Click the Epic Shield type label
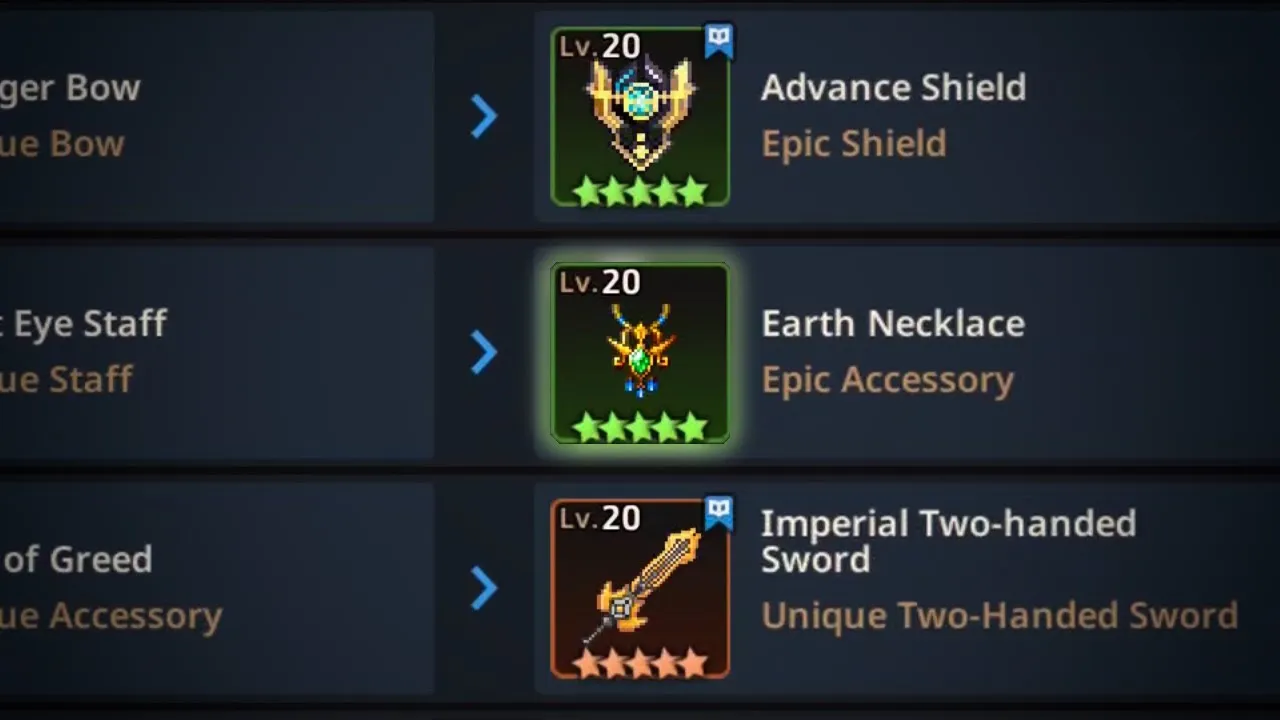The height and width of the screenshot is (720, 1280). tap(854, 144)
